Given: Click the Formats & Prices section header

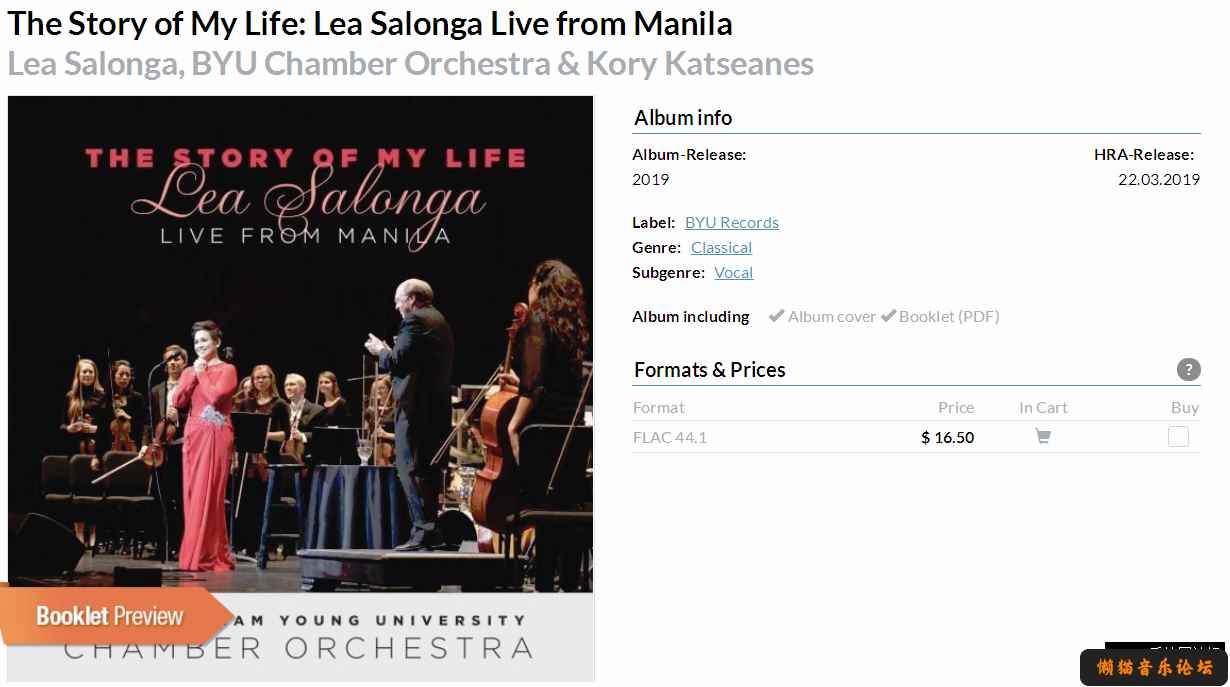Looking at the screenshot, I should pyautogui.click(x=710, y=370).
